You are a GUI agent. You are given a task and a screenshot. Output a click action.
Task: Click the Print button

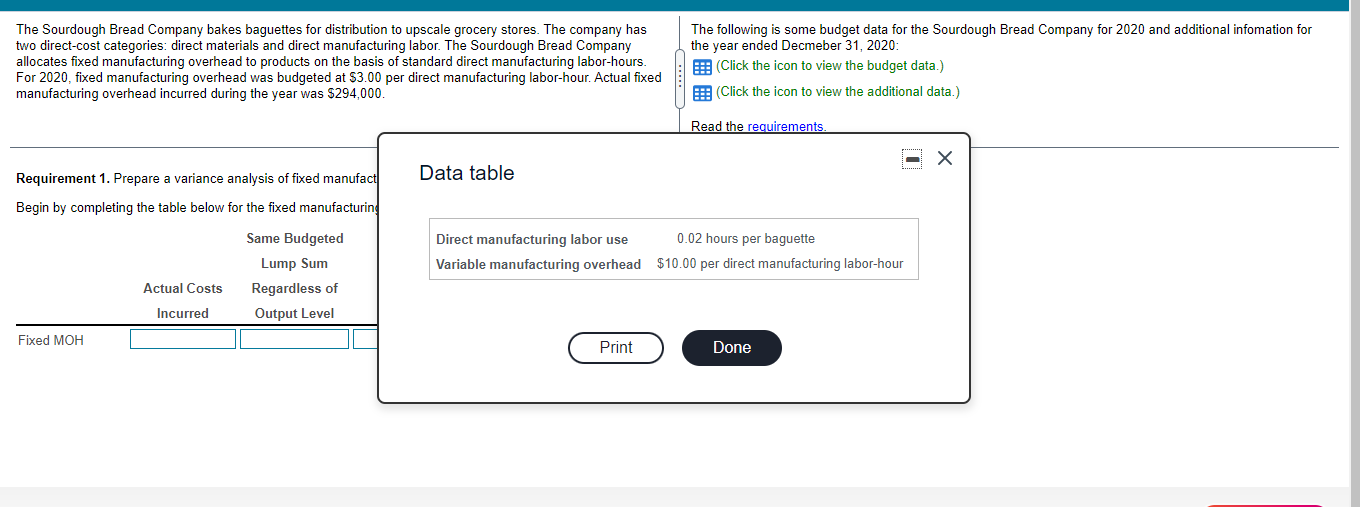pyautogui.click(x=616, y=348)
